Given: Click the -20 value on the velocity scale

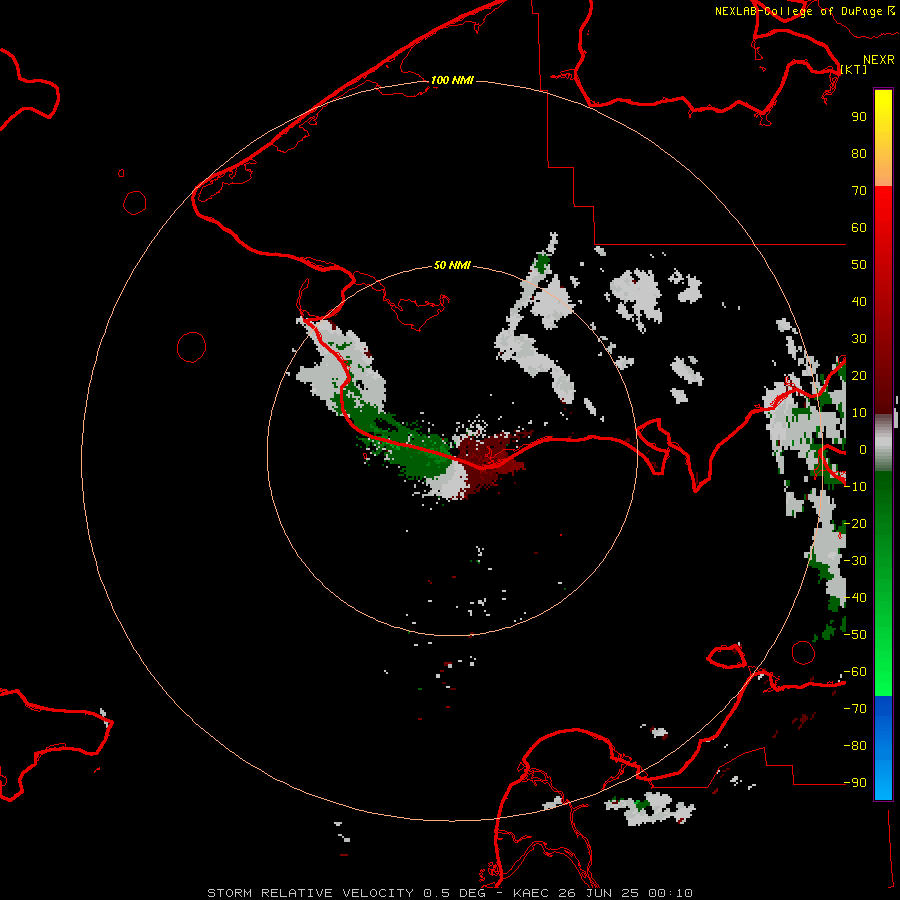Looking at the screenshot, I should 855,523.
